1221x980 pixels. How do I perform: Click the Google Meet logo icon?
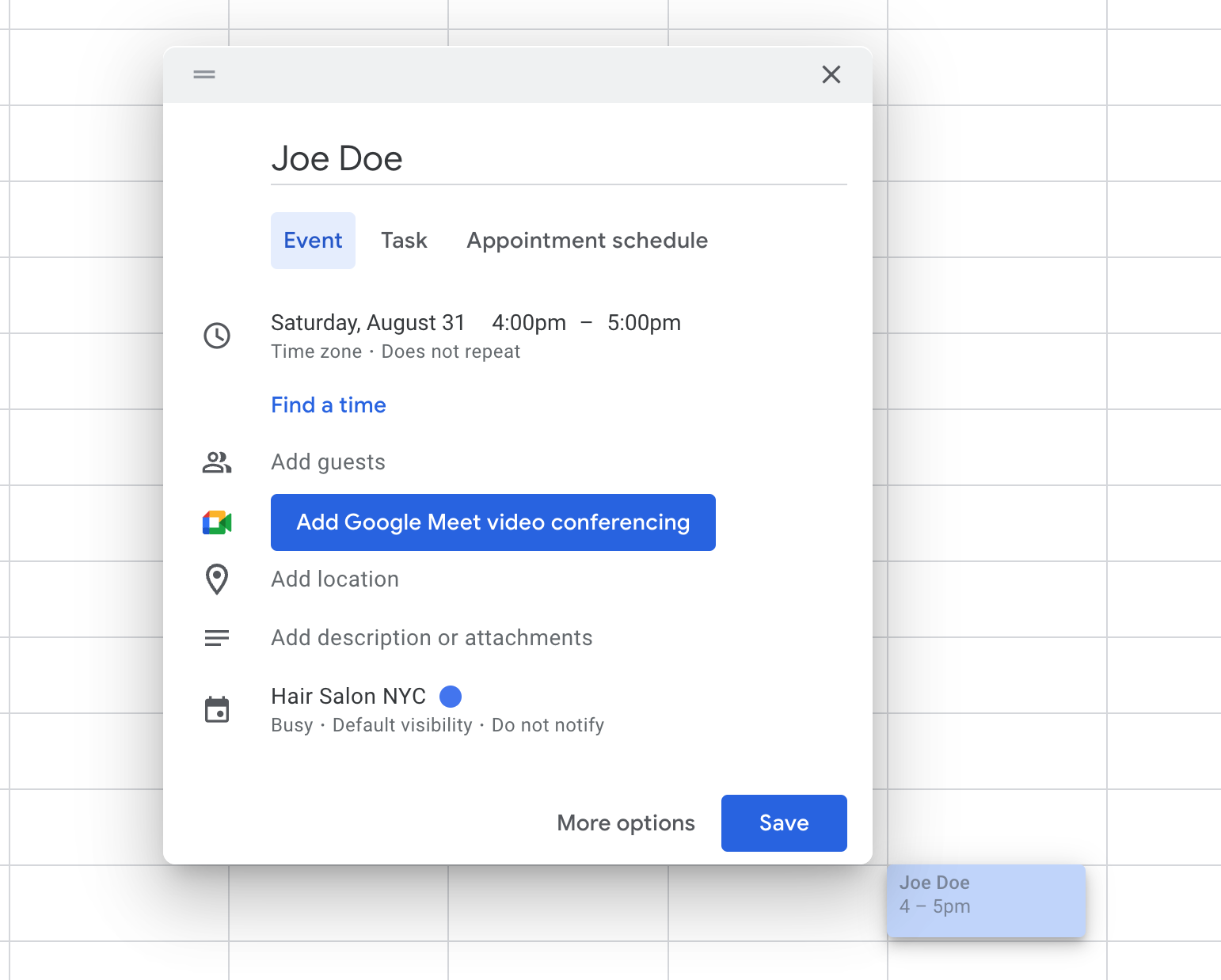pos(216,522)
